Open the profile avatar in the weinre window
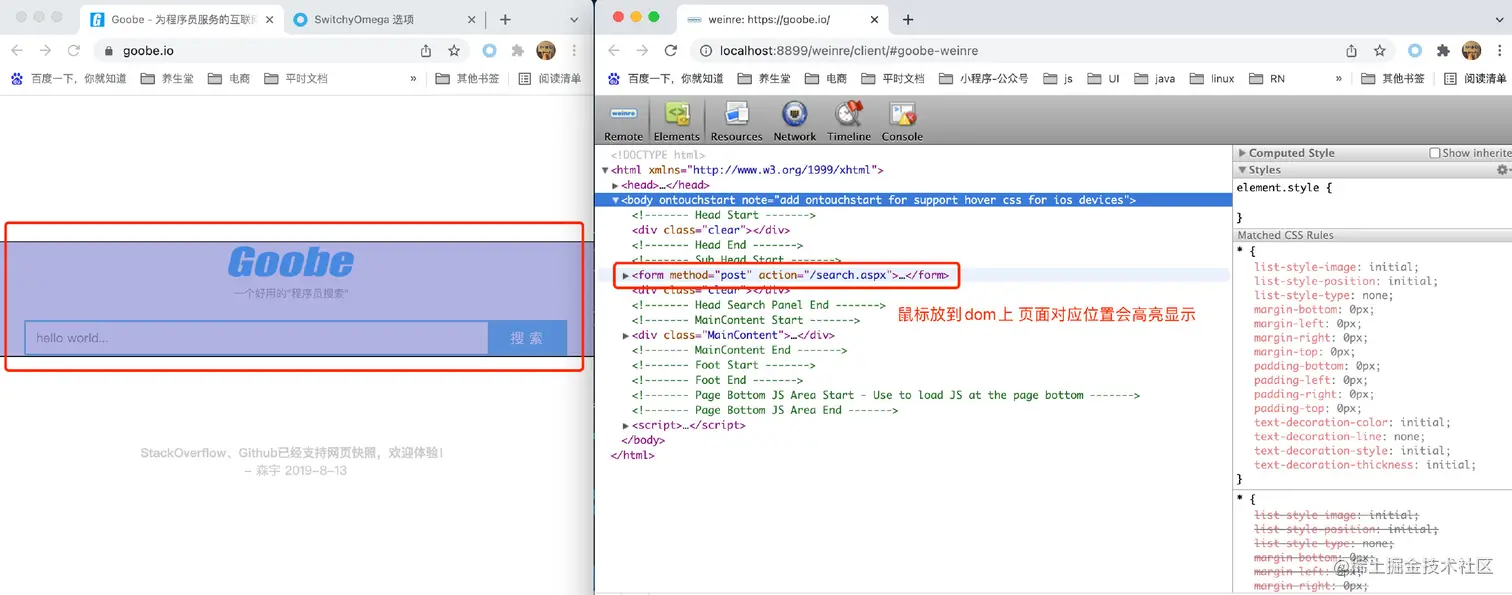1512x595 pixels. click(x=1471, y=50)
